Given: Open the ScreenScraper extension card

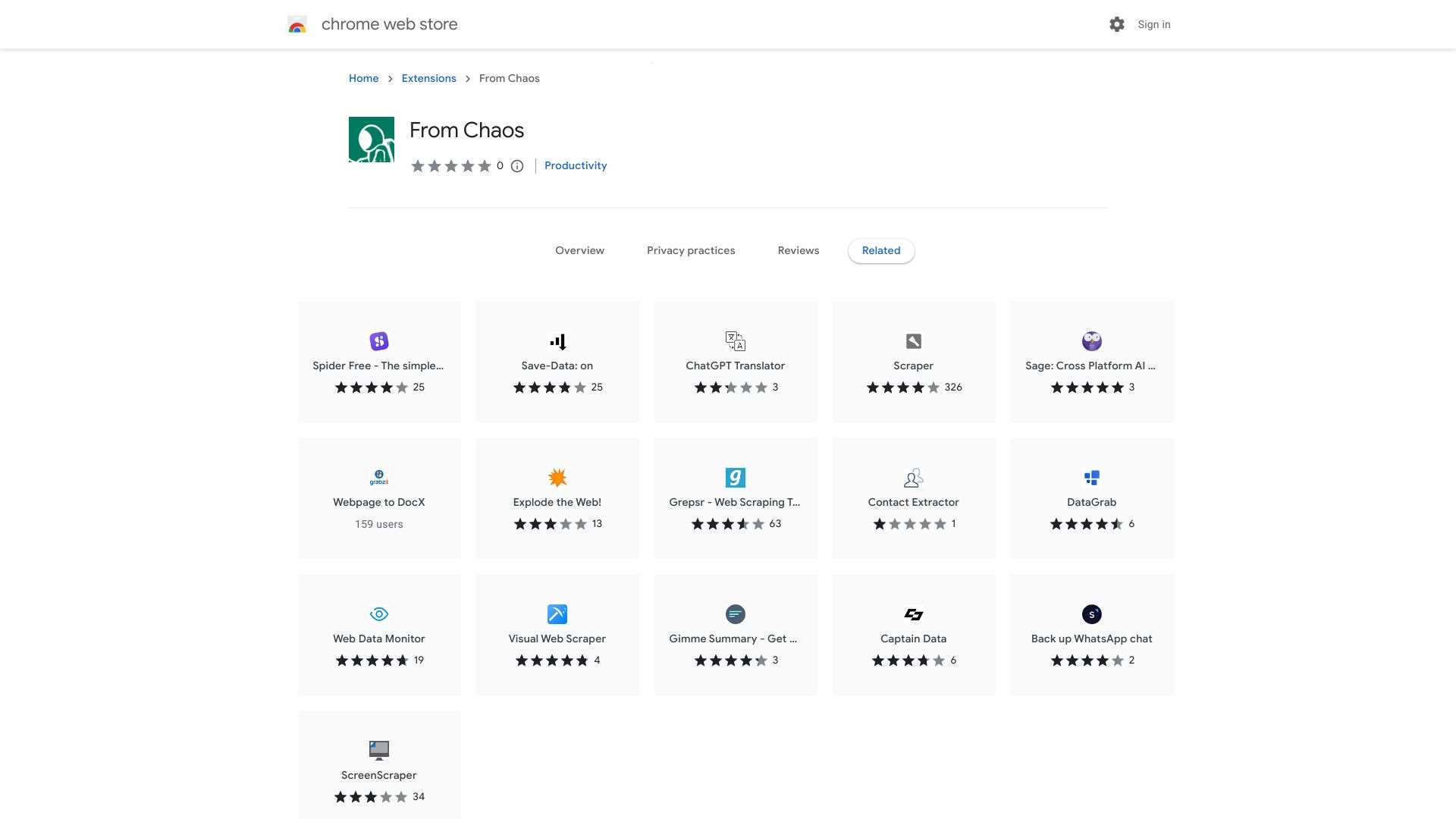Looking at the screenshot, I should click(378, 766).
